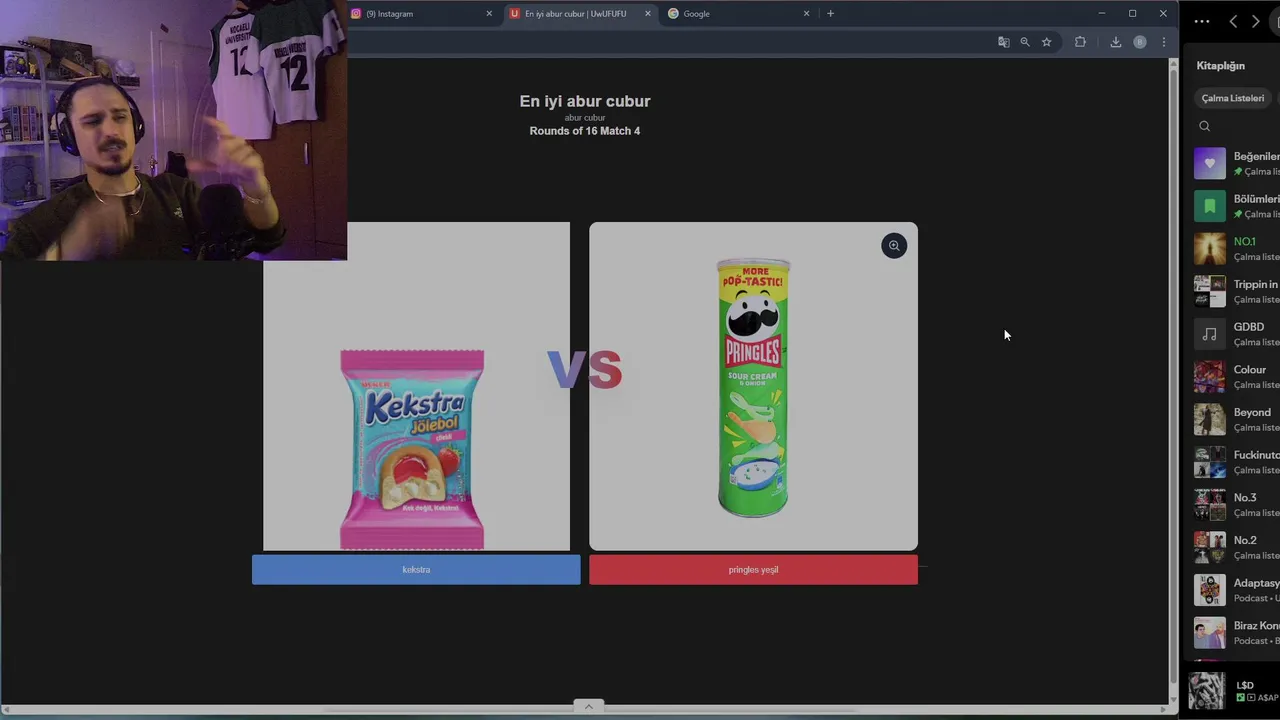
Task: Open the Fuckinuto playlist
Action: [x=1237, y=462]
